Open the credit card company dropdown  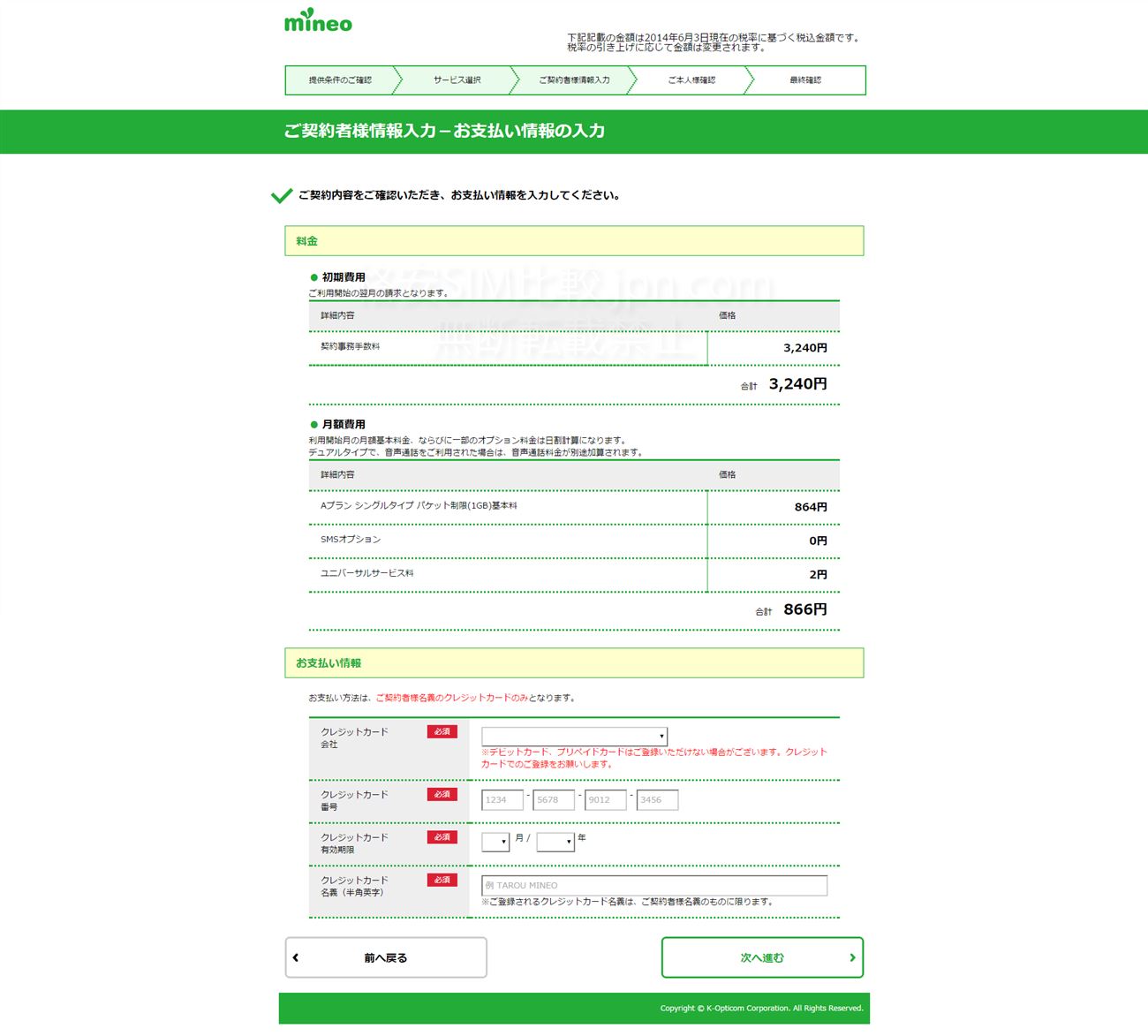point(574,736)
